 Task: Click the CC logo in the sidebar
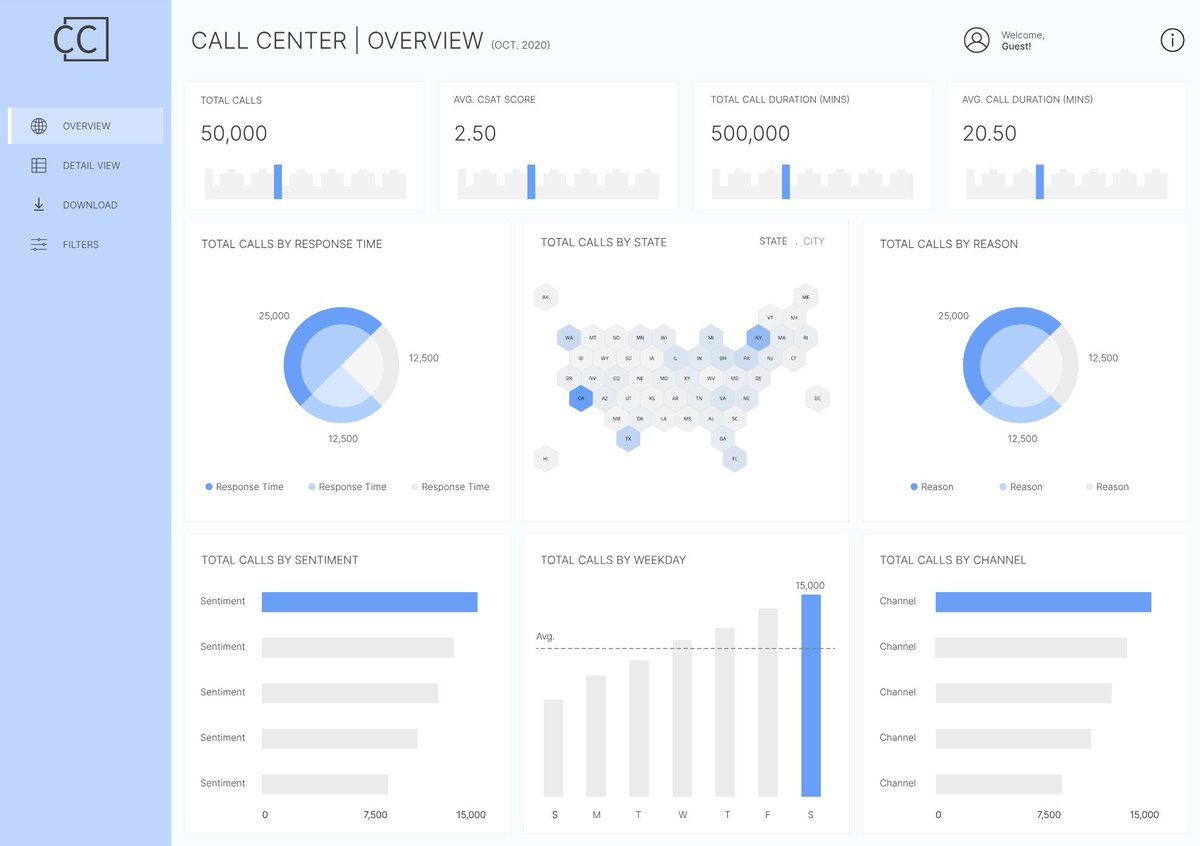click(81, 39)
